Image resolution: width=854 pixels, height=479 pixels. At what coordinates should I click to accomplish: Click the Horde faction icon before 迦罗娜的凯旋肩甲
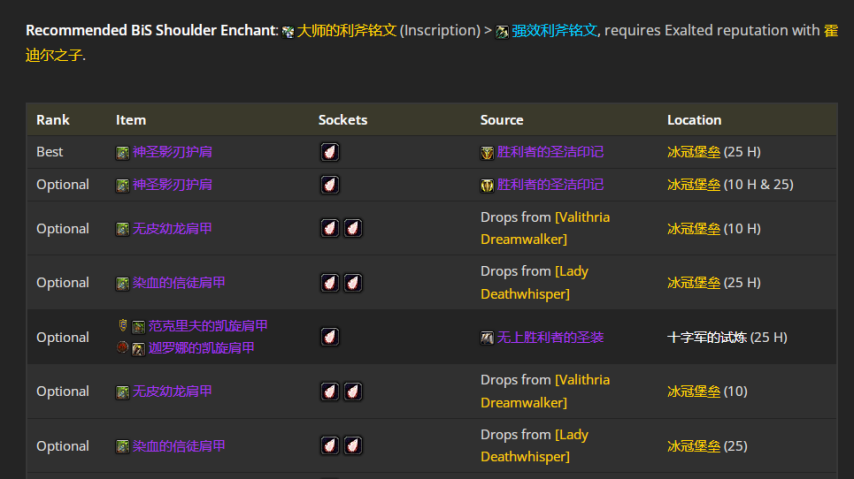tap(123, 348)
